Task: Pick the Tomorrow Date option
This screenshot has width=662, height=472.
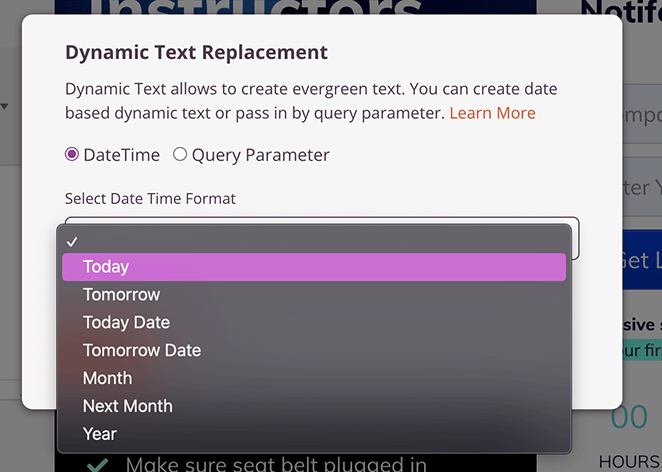Action: pos(314,350)
